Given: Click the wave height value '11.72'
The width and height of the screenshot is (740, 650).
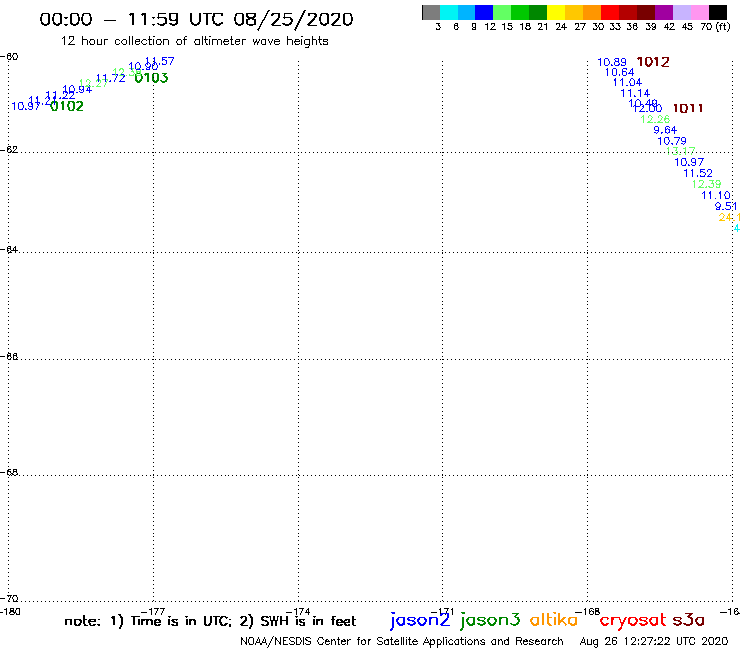Looking at the screenshot, I should click(x=111, y=78).
